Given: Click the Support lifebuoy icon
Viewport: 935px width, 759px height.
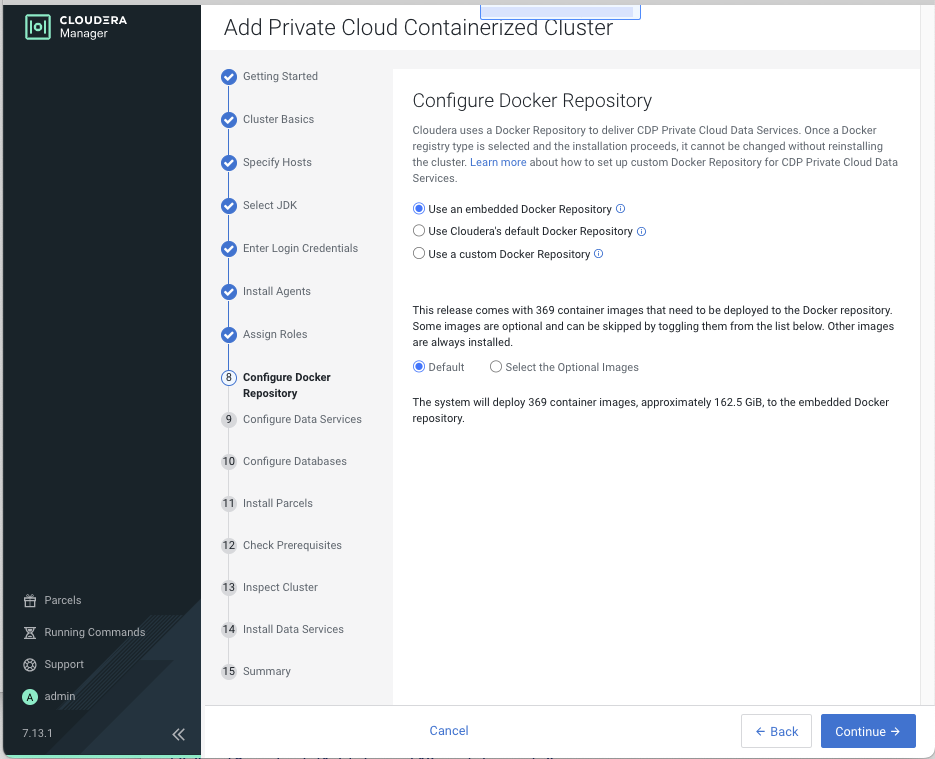Looking at the screenshot, I should coord(30,664).
